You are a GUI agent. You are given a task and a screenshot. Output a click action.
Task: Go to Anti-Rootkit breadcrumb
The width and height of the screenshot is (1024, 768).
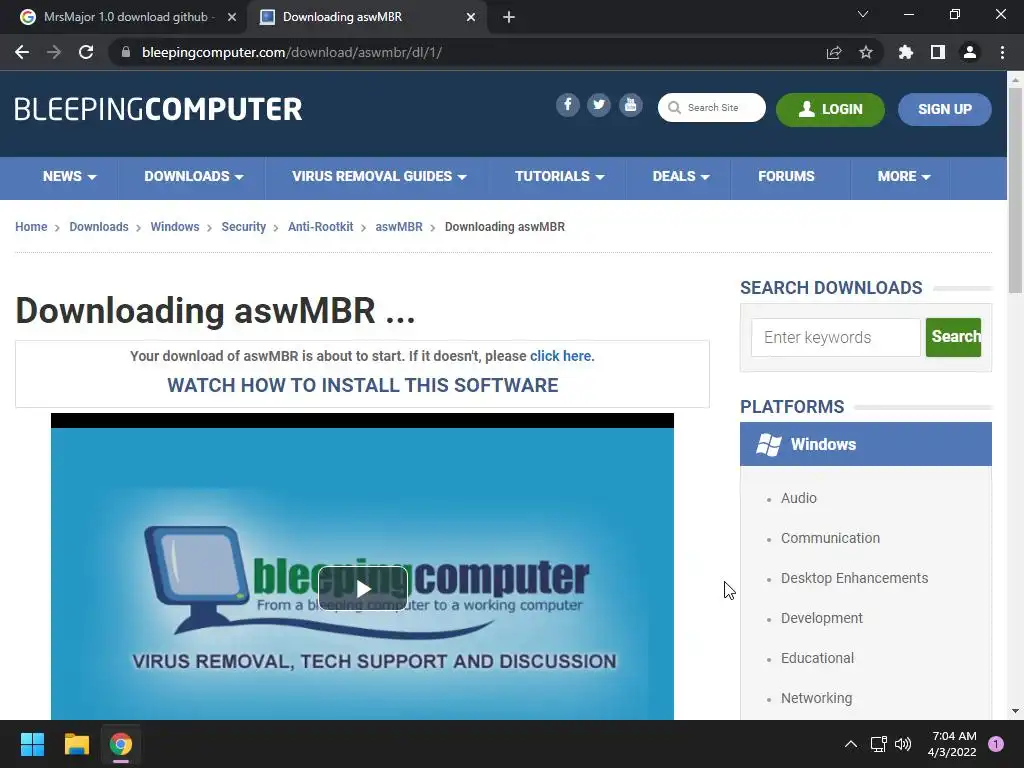pos(320,227)
